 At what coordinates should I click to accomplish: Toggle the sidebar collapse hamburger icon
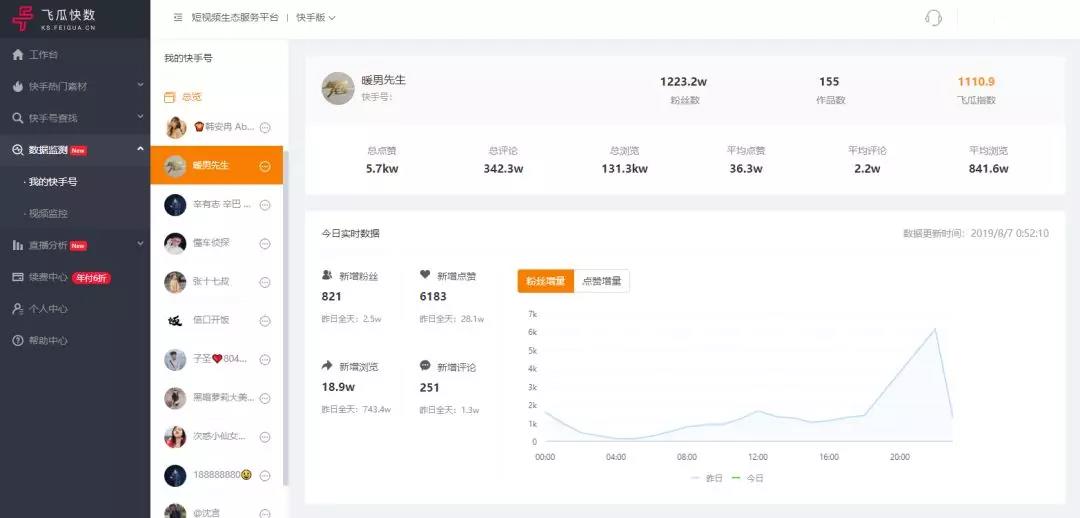coord(178,18)
